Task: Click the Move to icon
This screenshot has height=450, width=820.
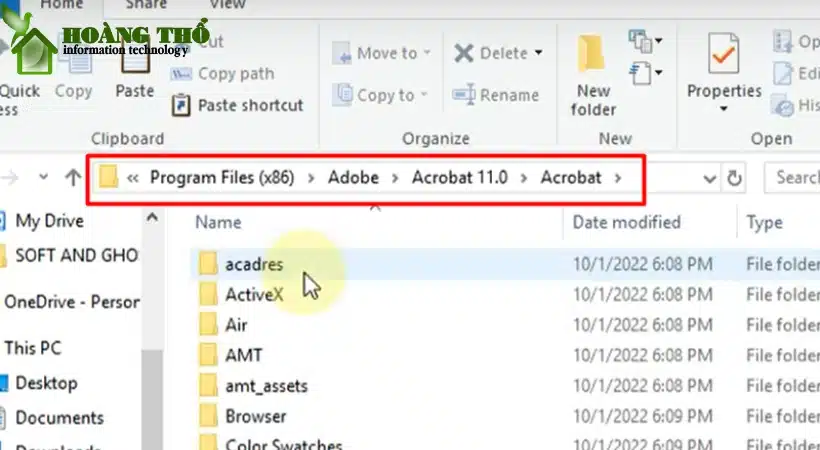Action: click(x=342, y=53)
